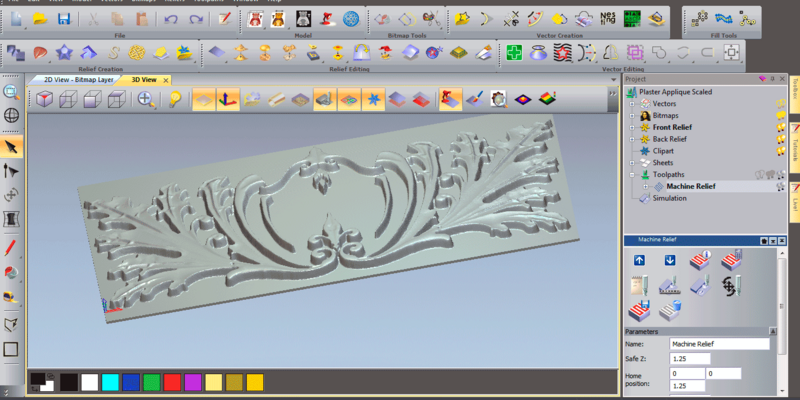Click the Undo arrow icon

(x=170, y=19)
